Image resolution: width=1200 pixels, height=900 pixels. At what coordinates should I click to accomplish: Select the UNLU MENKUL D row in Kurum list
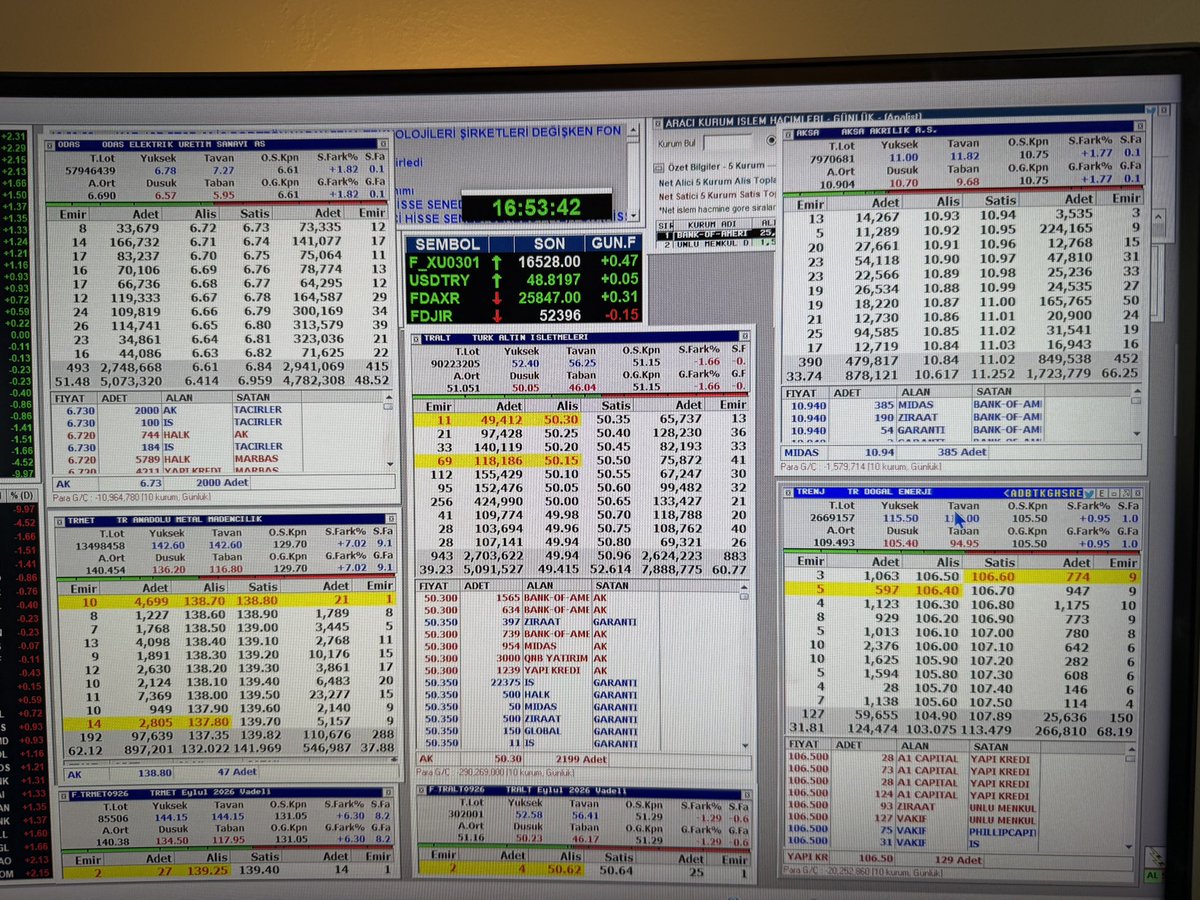[716, 244]
